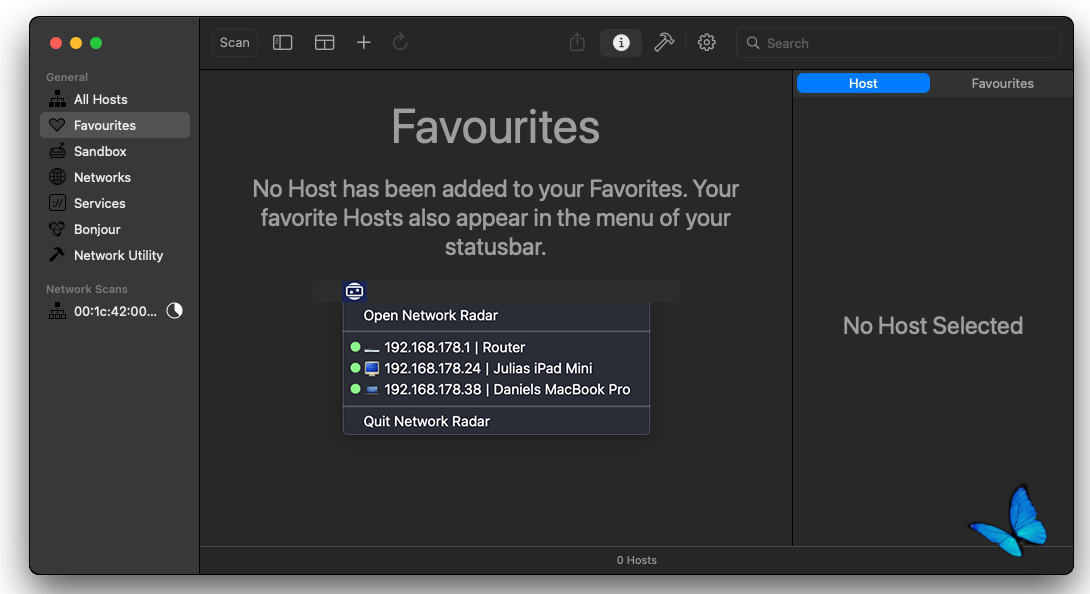The height and width of the screenshot is (594, 1090).
Task: Click the refresh rescan icon
Action: 400,42
